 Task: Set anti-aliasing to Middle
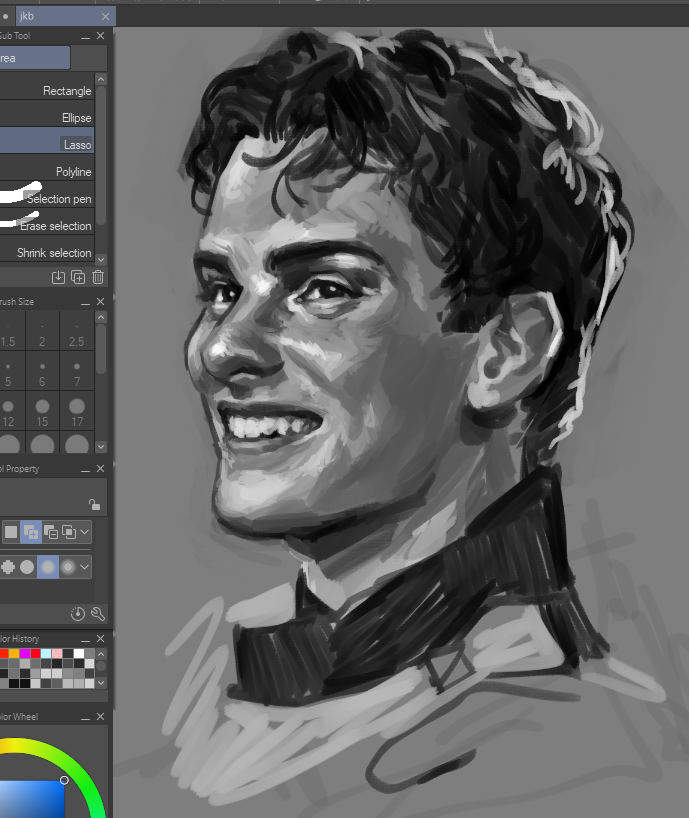[x=48, y=567]
